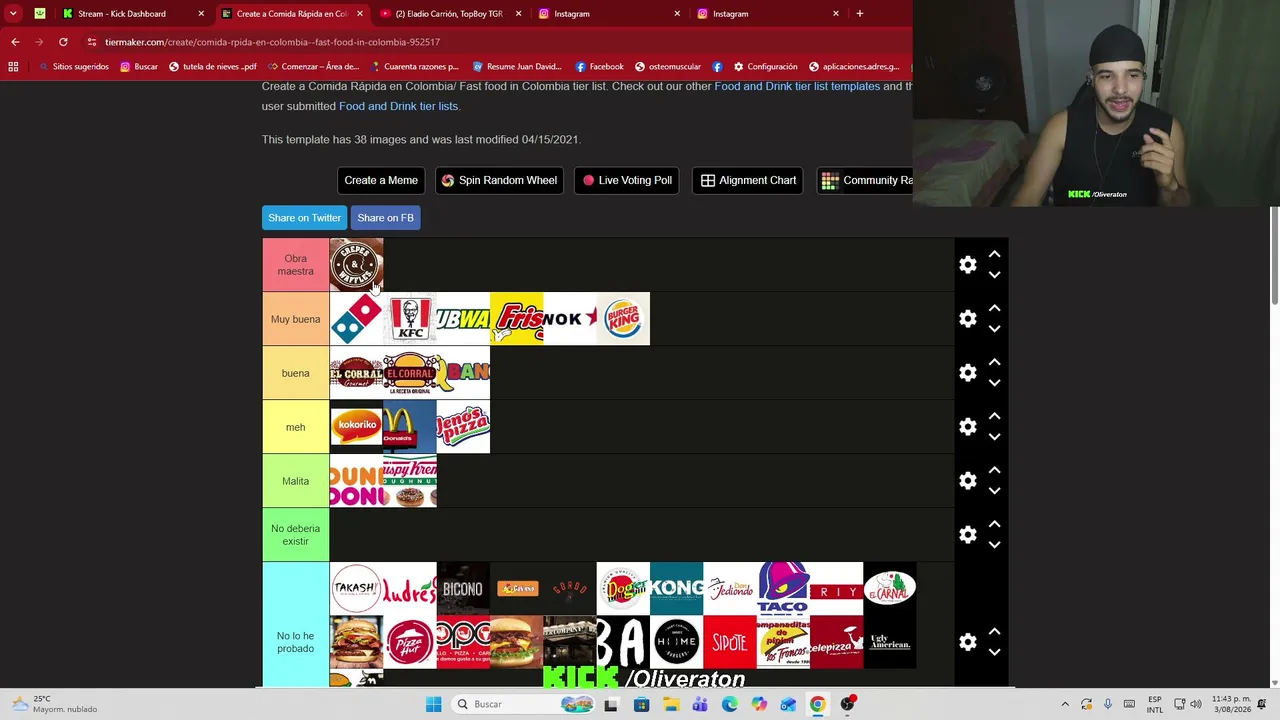1280x720 pixels.
Task: Click the Malita tier label
Action: point(295,481)
